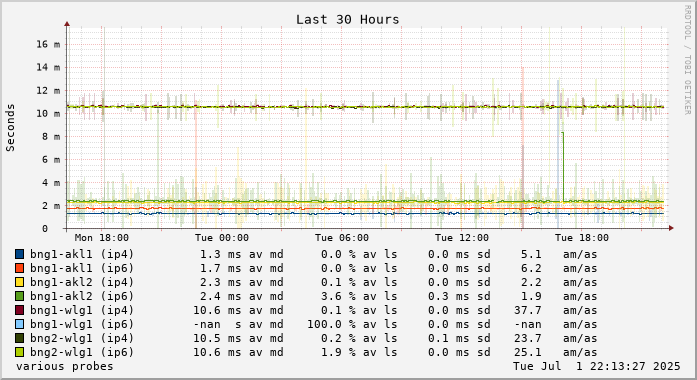Click the Mon 18:00 time axis label

click(x=102, y=238)
